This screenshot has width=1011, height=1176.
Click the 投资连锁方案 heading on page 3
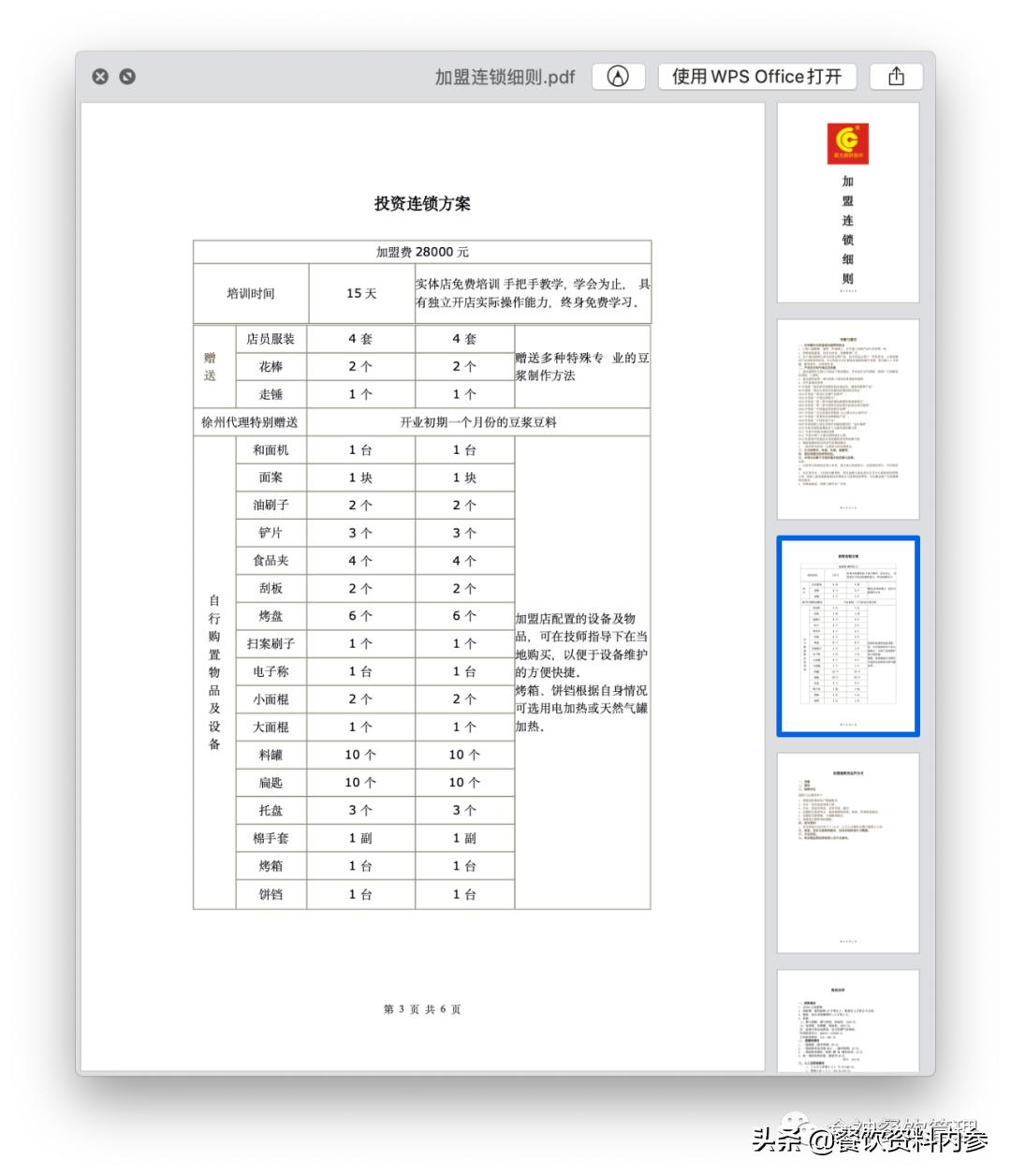click(422, 204)
